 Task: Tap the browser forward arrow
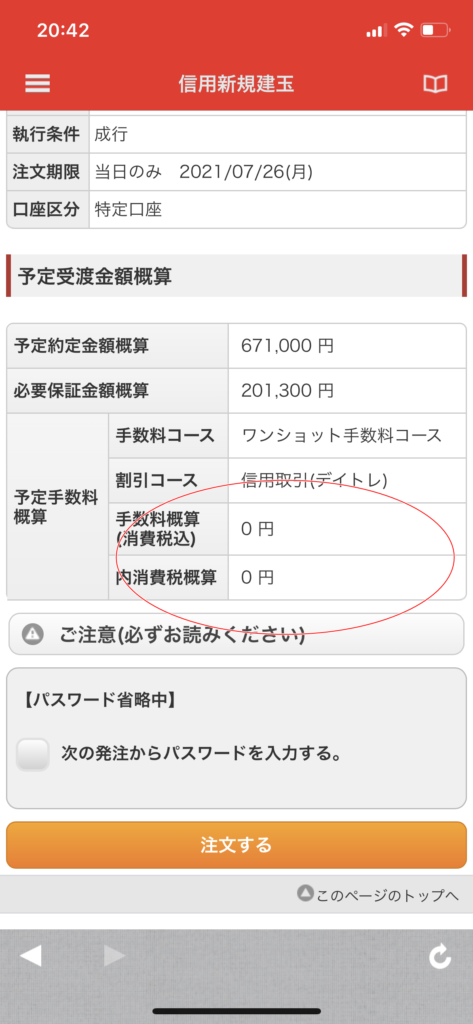[x=114, y=955]
